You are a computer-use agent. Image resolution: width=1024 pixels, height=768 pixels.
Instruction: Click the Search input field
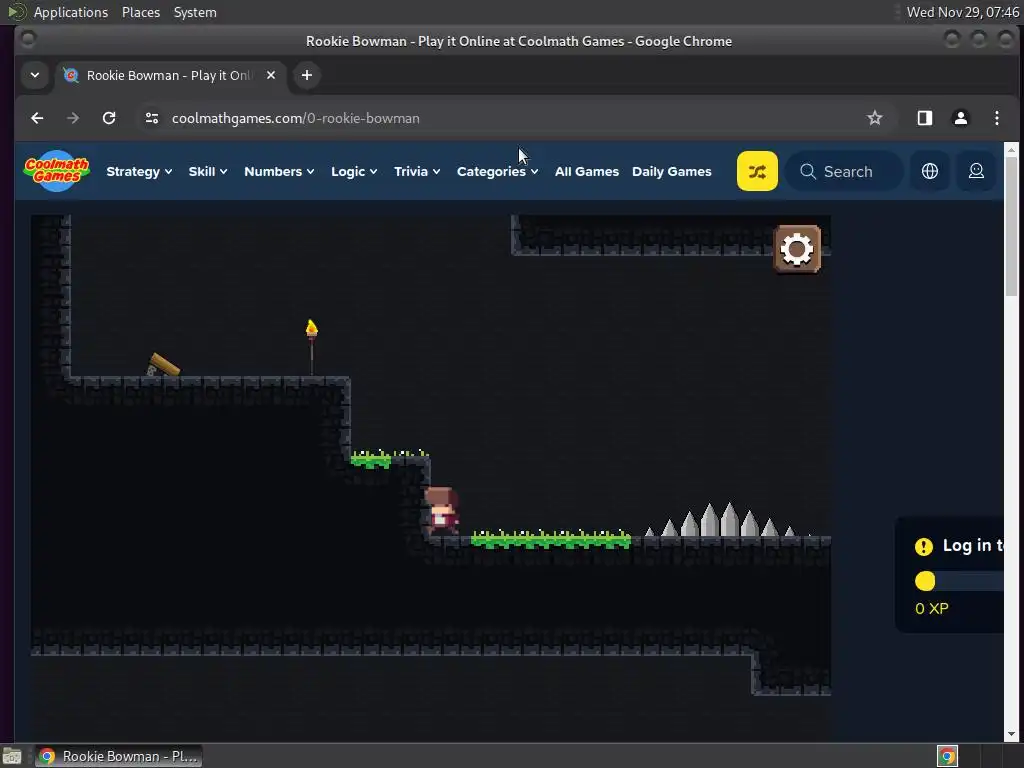click(845, 171)
